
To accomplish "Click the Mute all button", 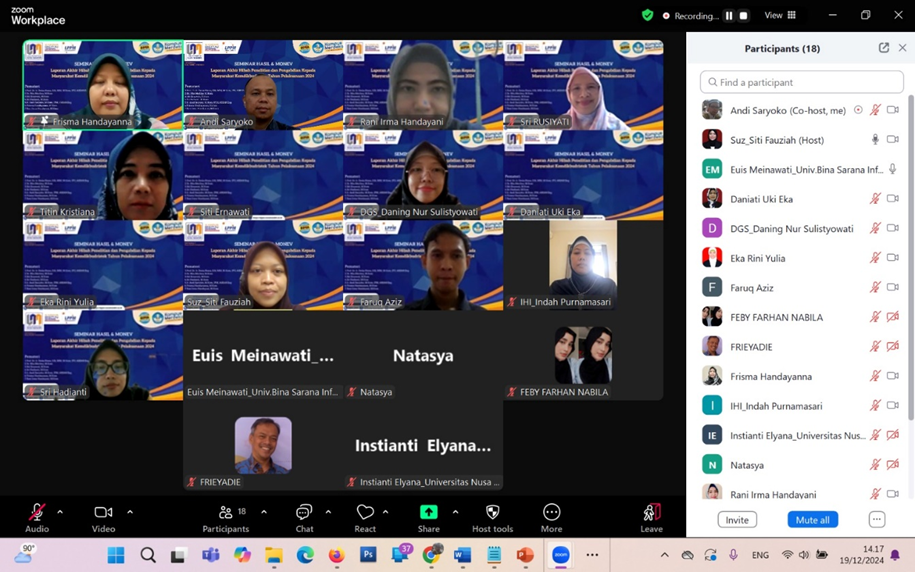I will click(812, 520).
